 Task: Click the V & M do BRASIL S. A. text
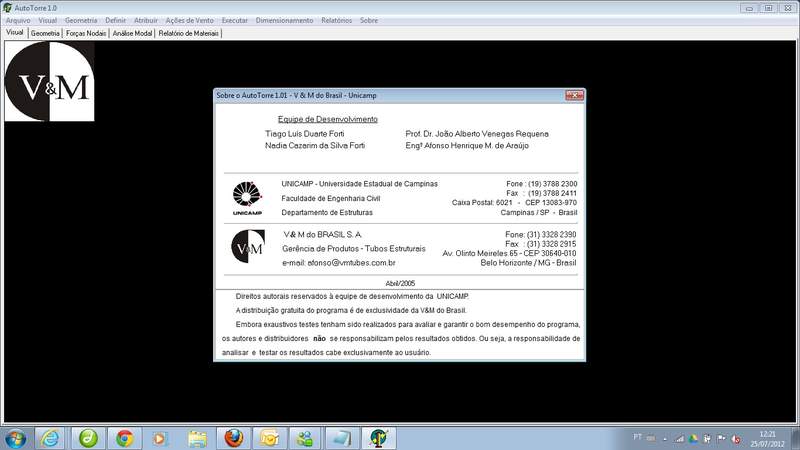click(322, 234)
